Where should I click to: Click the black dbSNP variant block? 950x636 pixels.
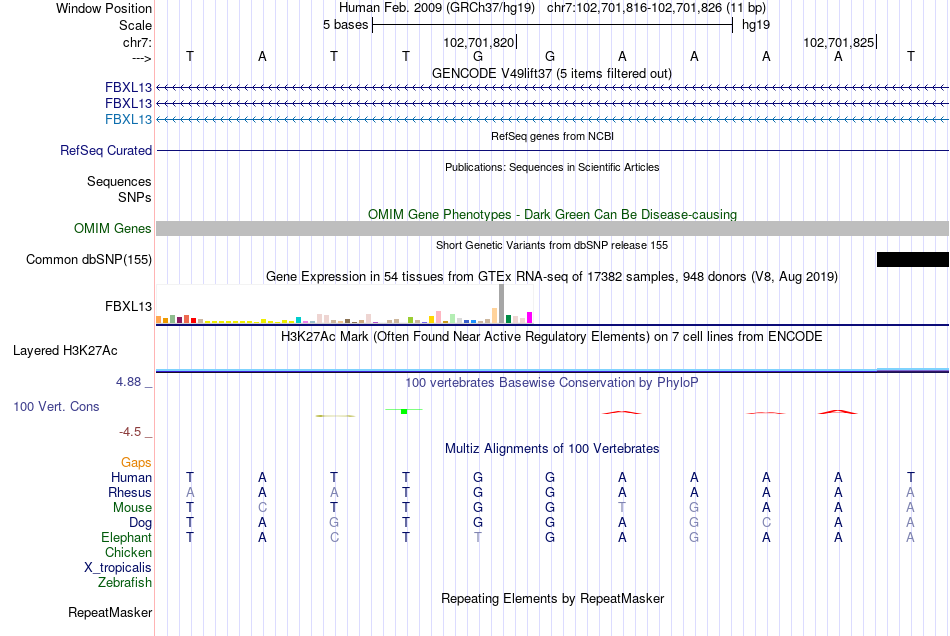tap(912, 259)
